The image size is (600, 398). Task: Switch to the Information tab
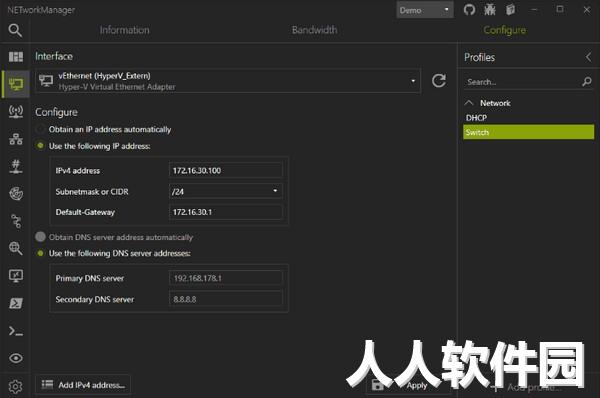(x=124, y=30)
